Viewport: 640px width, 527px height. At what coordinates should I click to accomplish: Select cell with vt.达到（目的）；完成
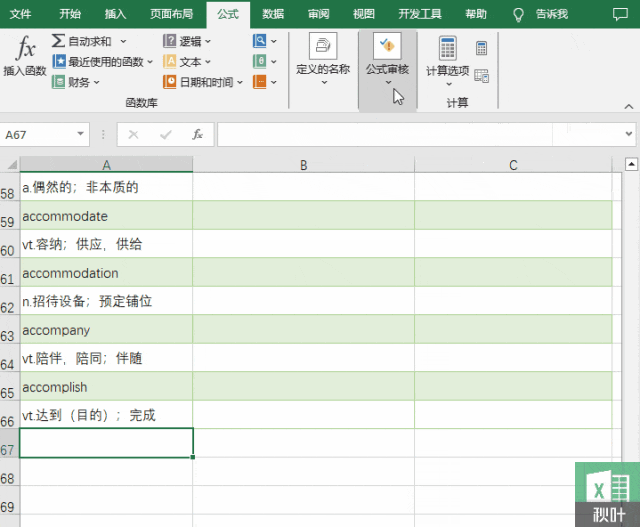tap(106, 415)
